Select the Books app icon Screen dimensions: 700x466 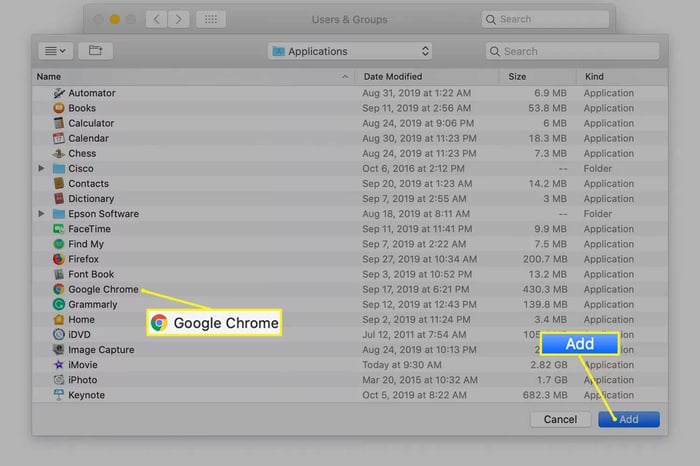59,108
